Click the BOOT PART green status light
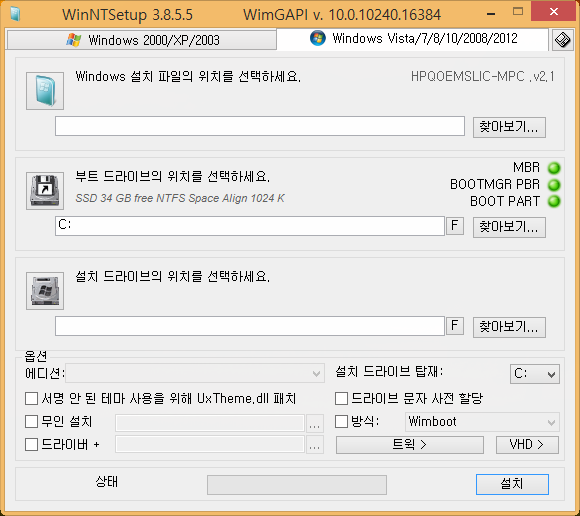This screenshot has width=580, height=516. pyautogui.click(x=554, y=202)
